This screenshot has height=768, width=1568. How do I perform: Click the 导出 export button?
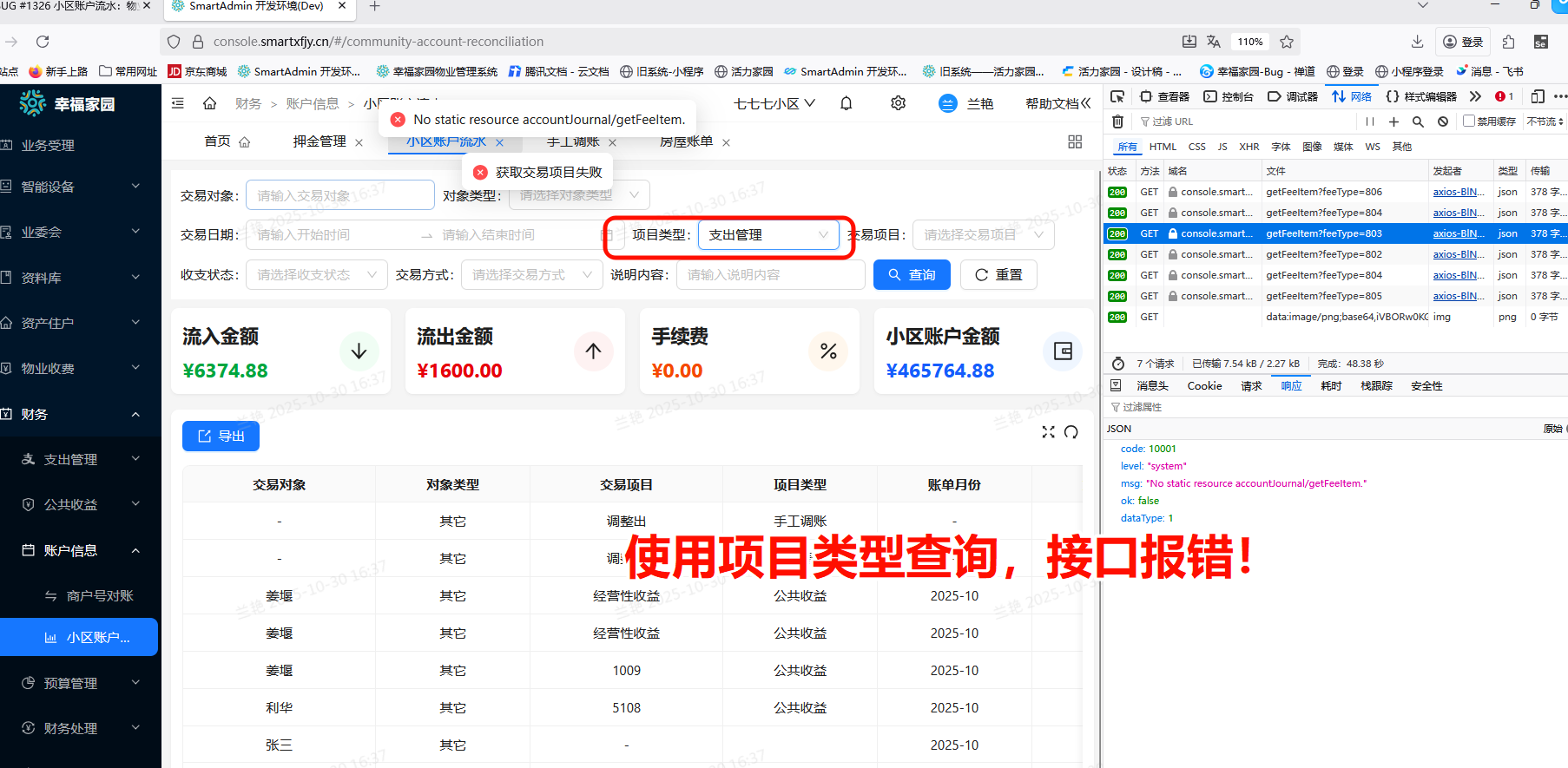221,436
